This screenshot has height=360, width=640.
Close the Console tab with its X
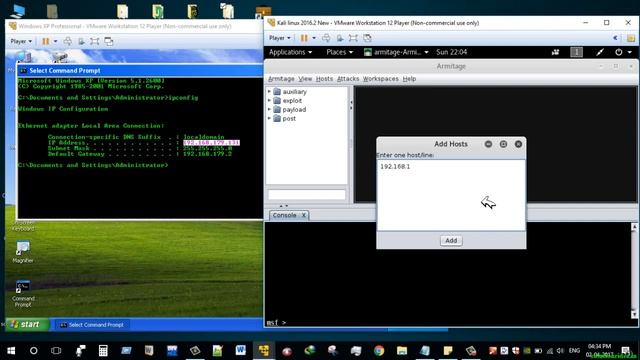coord(304,215)
